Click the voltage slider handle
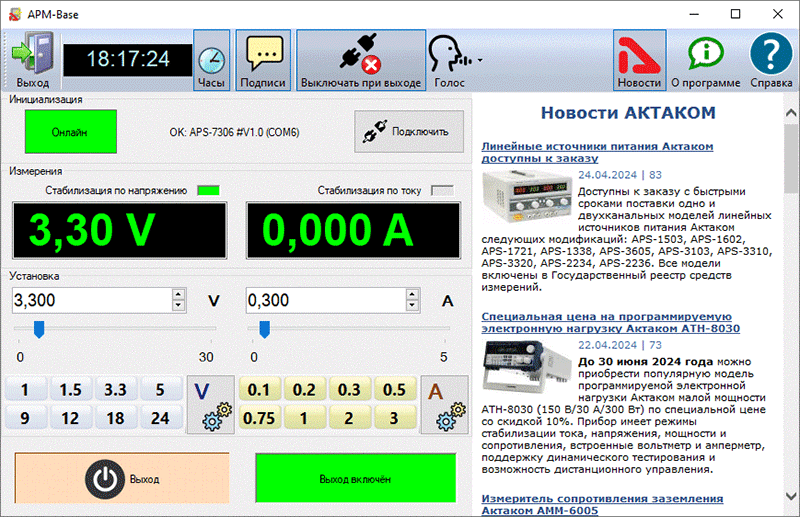Screen dimensions: 800x517 tap(39, 329)
